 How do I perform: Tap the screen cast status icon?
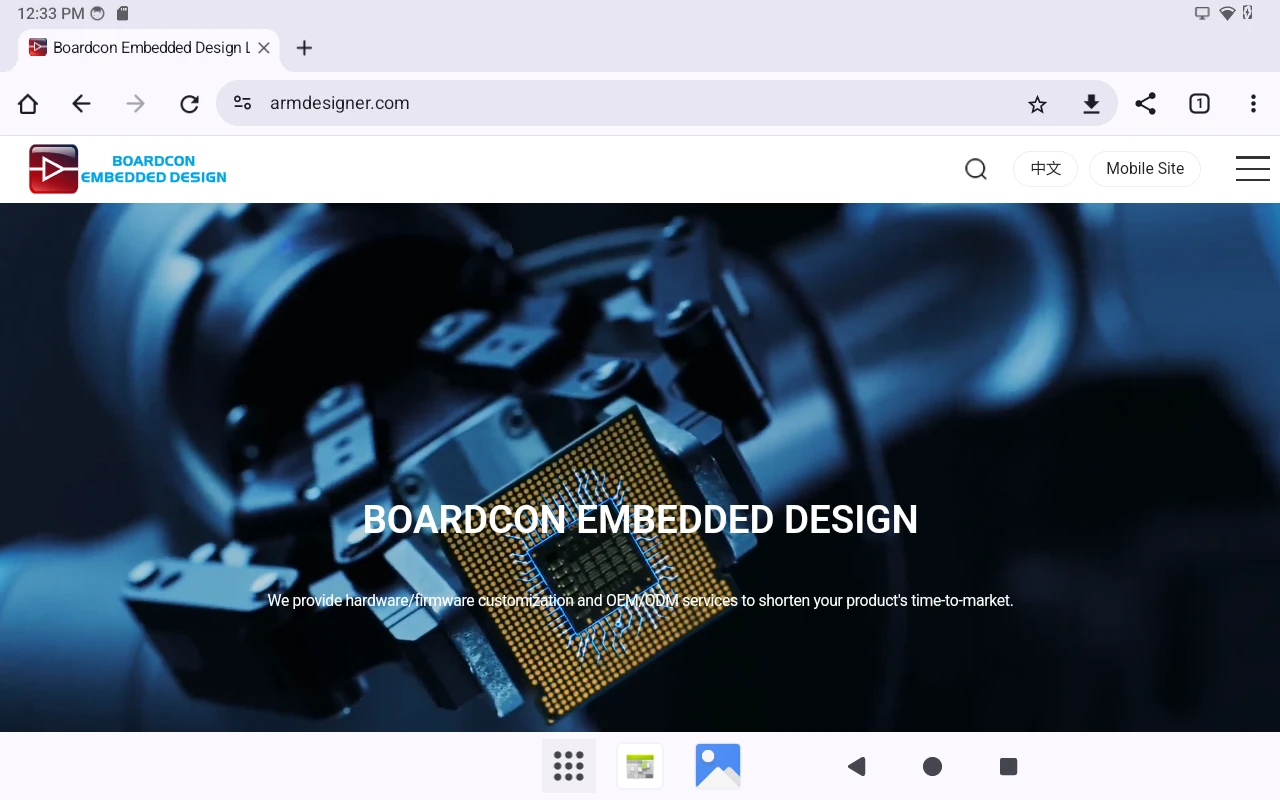(1202, 14)
